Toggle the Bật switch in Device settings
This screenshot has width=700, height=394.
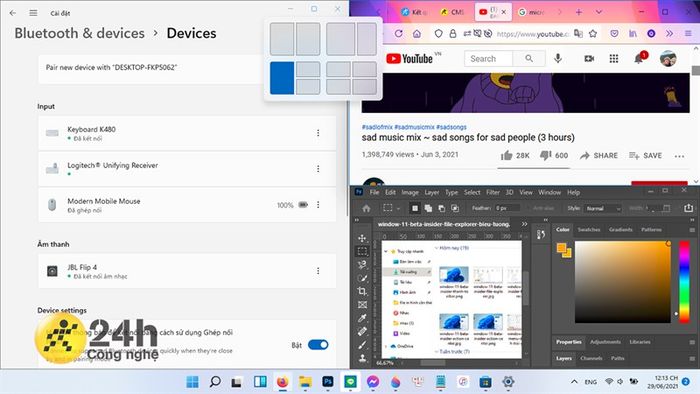coord(318,345)
